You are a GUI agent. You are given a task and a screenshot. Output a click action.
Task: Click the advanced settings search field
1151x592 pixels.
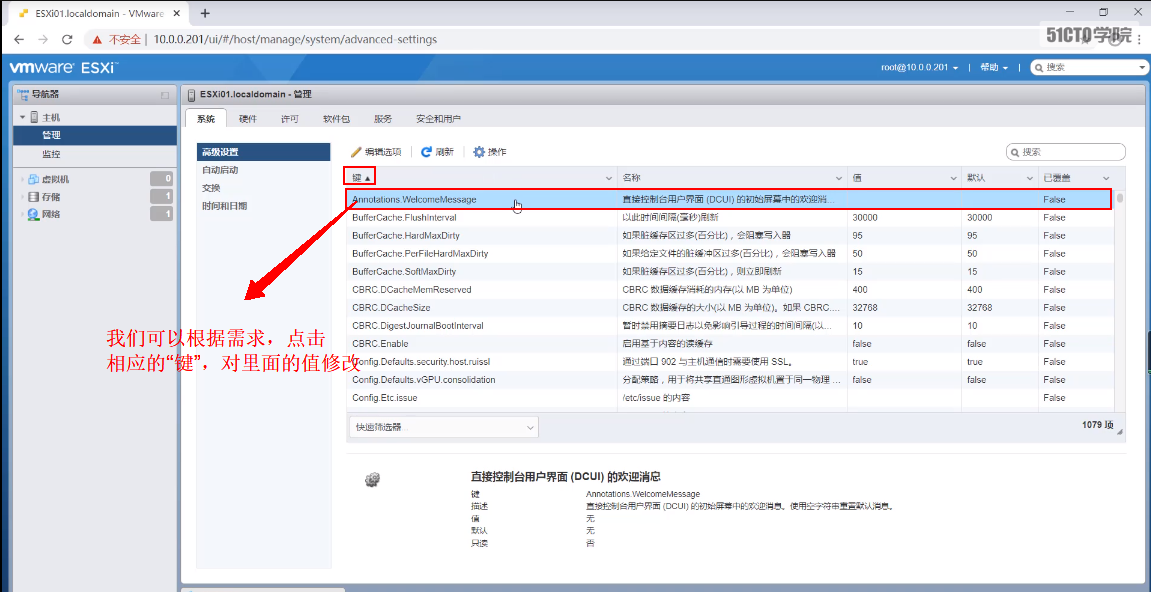point(1066,152)
